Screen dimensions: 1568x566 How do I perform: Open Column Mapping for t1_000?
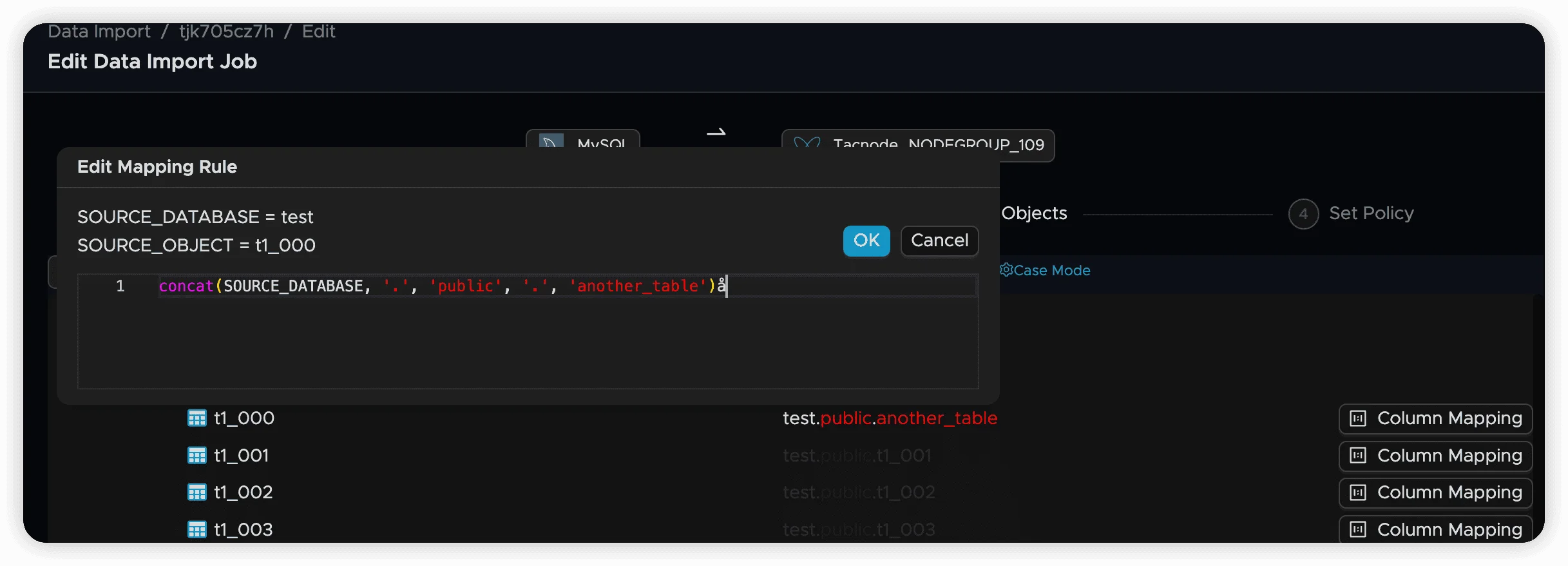1435,419
